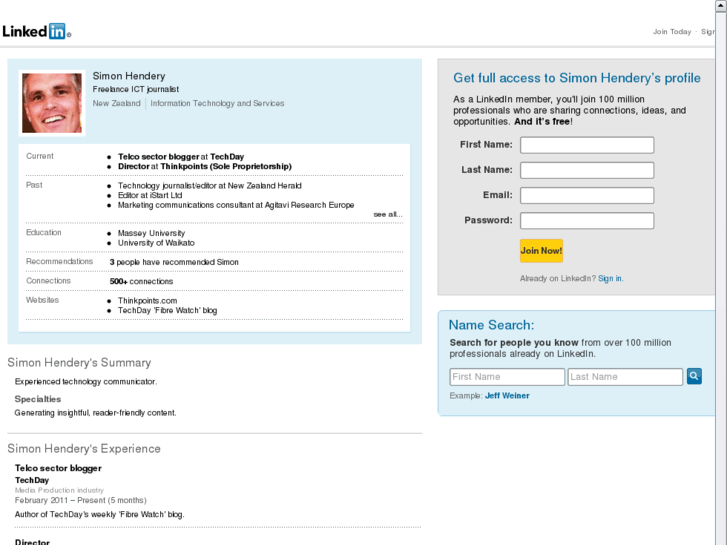Click 'Freelance ICT journalist' headline
Screen dimensions: 727x545
pyautogui.click(x=135, y=89)
